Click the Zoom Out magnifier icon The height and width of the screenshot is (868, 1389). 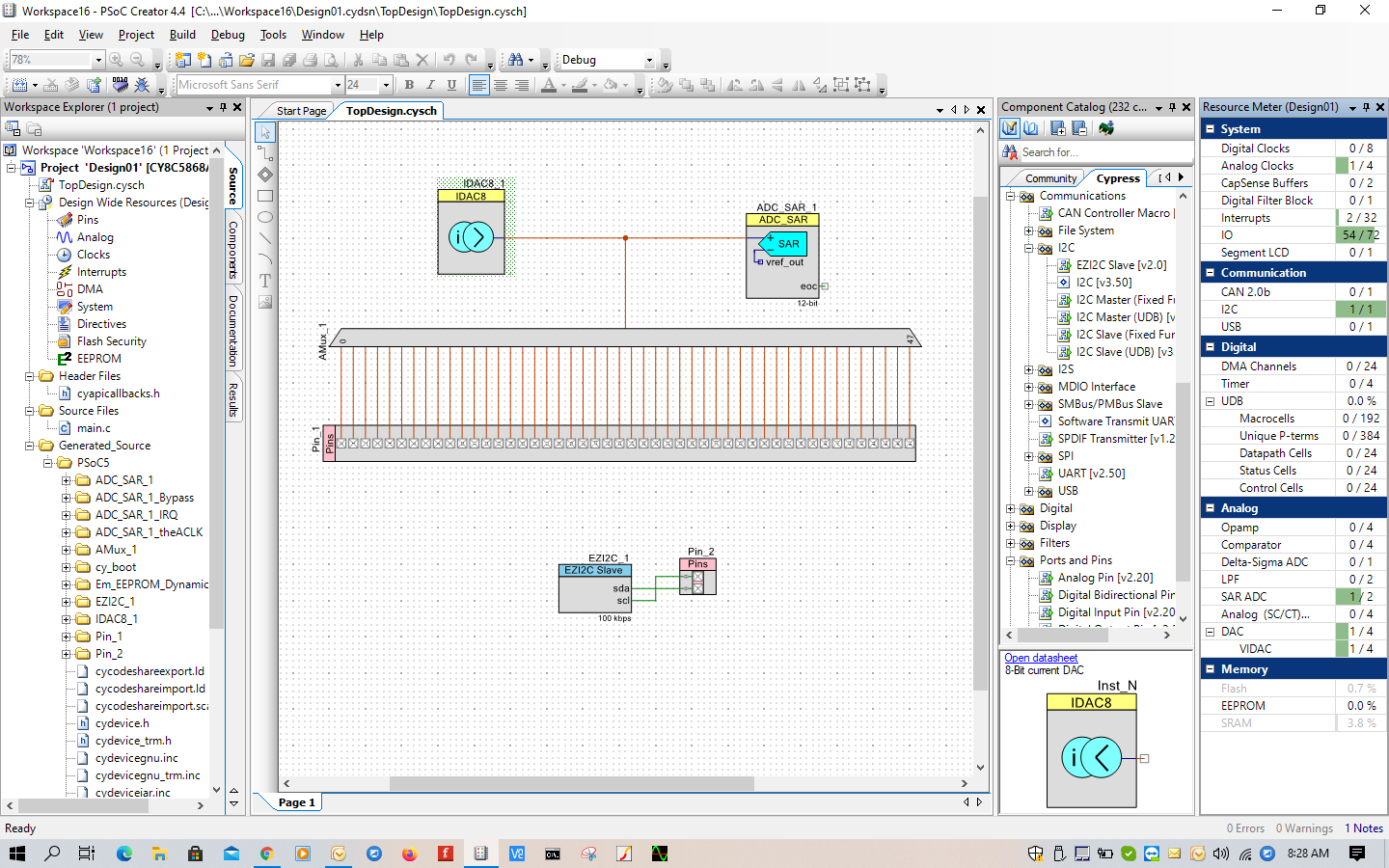pyautogui.click(x=137, y=60)
